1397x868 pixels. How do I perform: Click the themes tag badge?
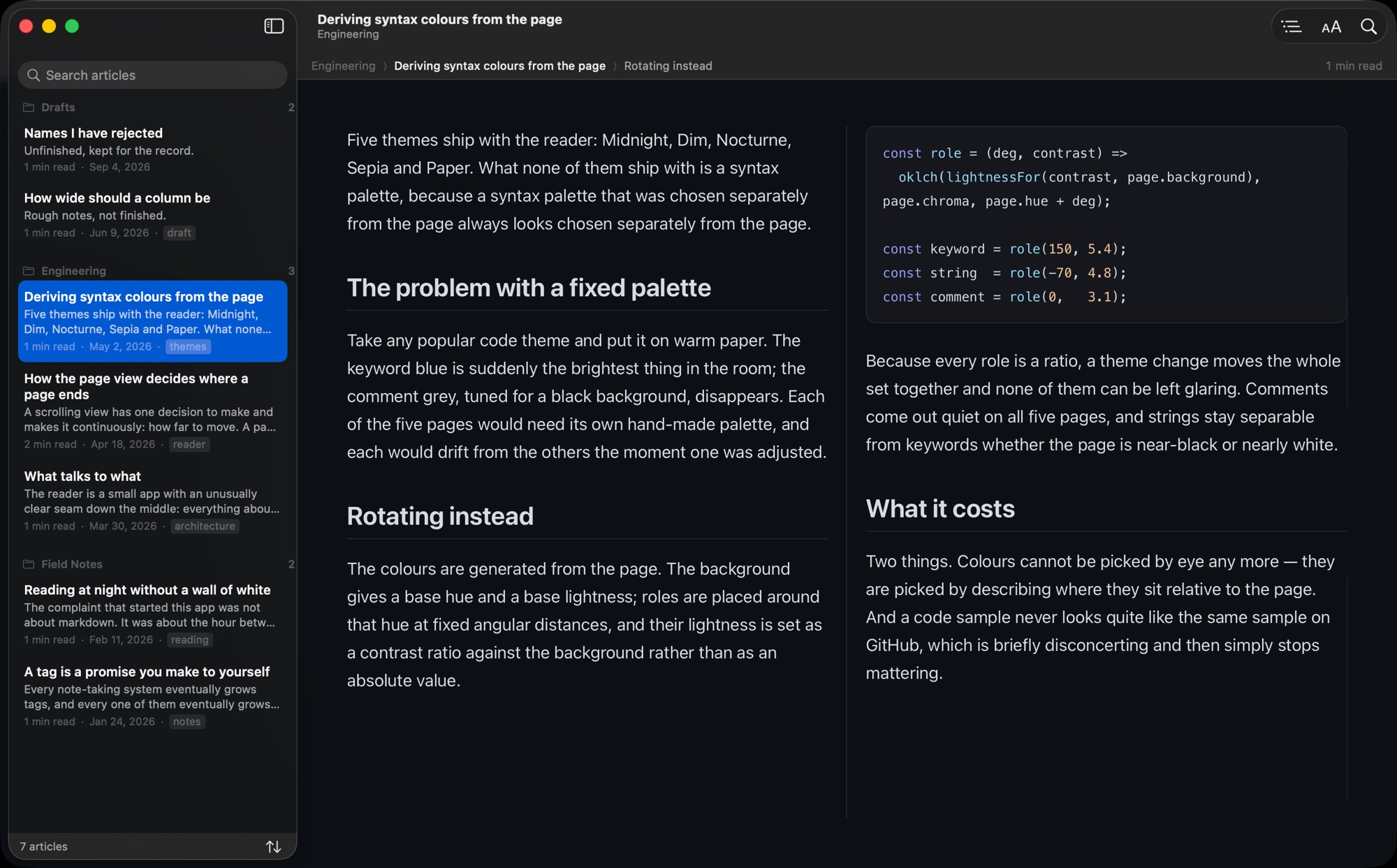[x=188, y=347]
